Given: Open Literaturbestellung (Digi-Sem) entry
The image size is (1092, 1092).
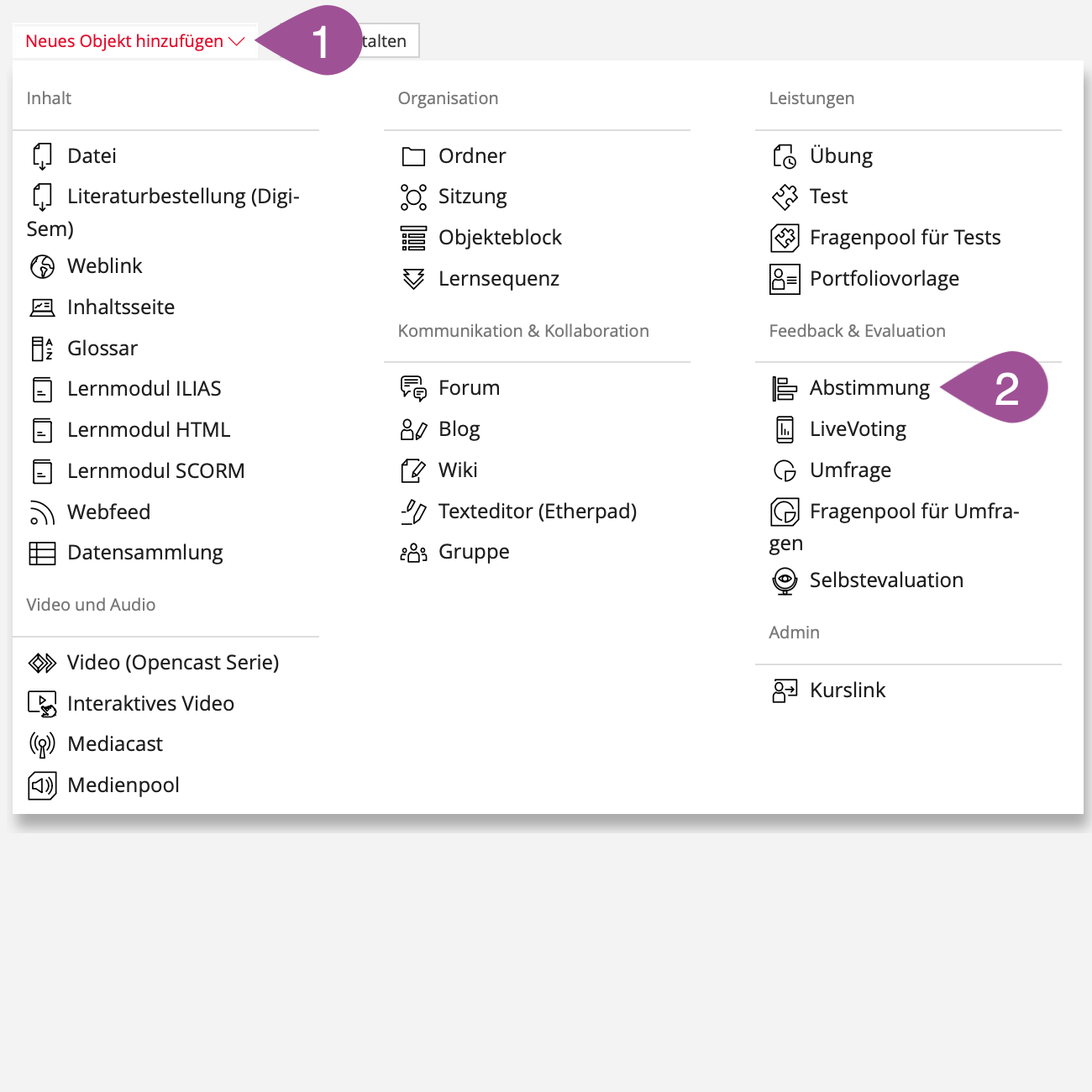Looking at the screenshot, I should tap(182, 197).
